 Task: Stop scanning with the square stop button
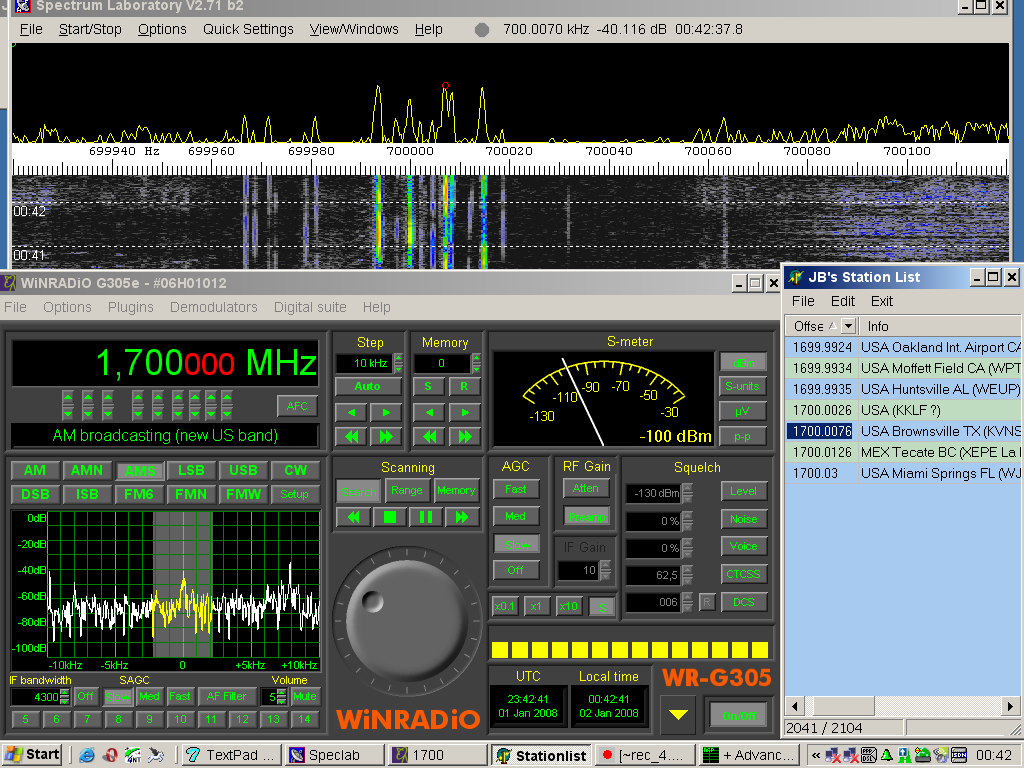tap(390, 517)
